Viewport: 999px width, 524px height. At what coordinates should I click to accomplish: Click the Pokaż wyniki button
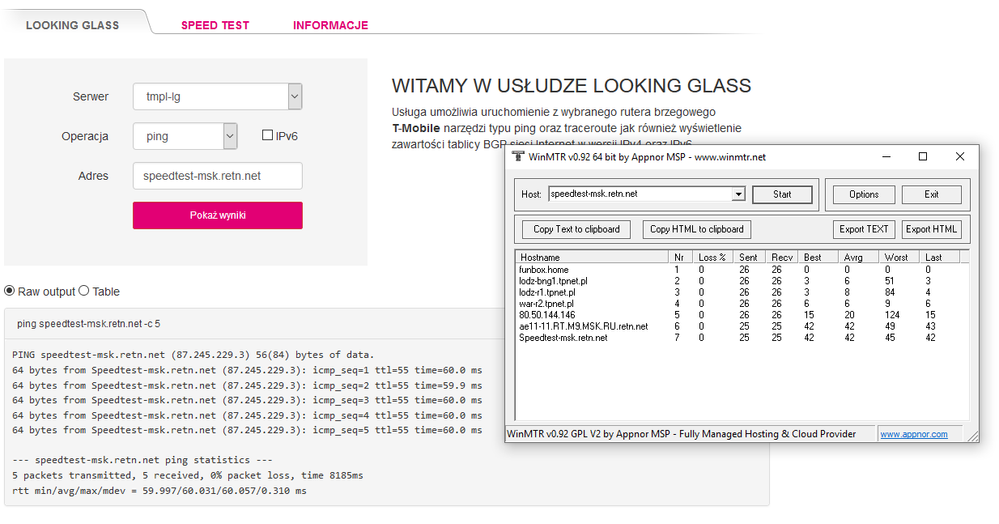(x=217, y=215)
